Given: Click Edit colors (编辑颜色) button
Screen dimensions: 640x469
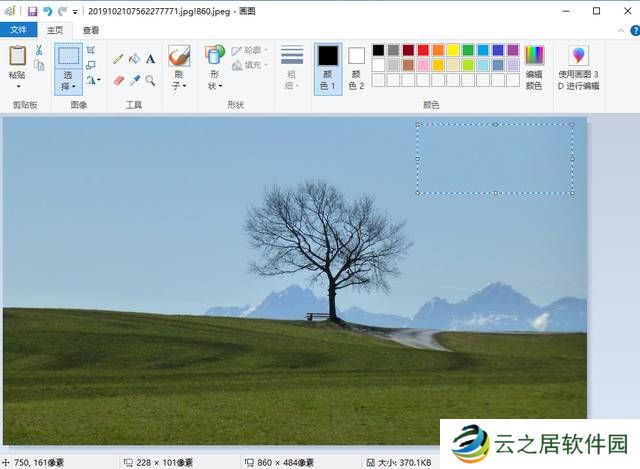Looking at the screenshot, I should click(534, 68).
